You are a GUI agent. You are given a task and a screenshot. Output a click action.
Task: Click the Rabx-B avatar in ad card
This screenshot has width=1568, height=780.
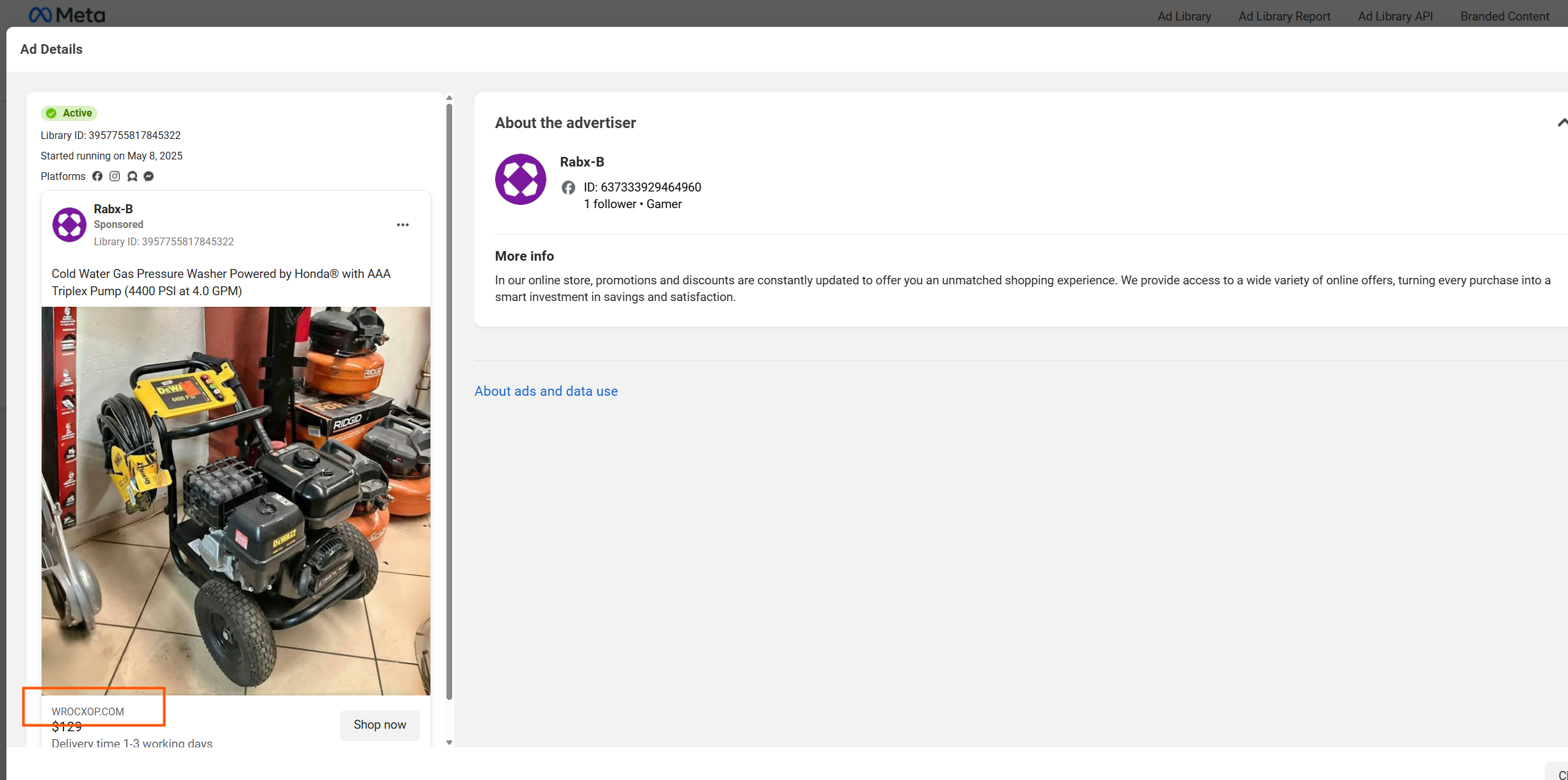[69, 225]
